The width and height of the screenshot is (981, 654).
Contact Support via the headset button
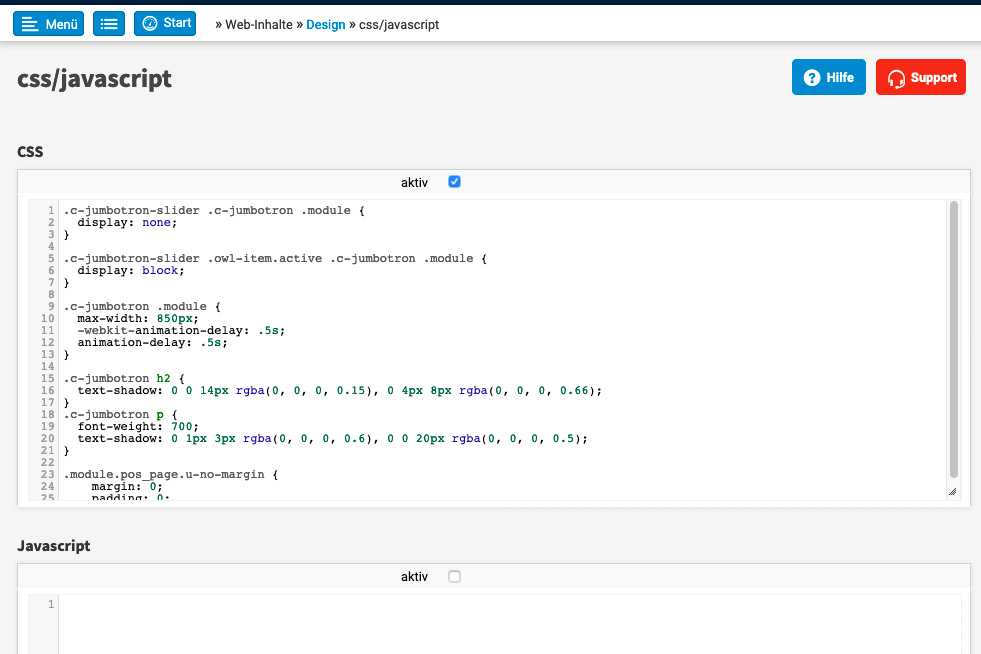920,77
